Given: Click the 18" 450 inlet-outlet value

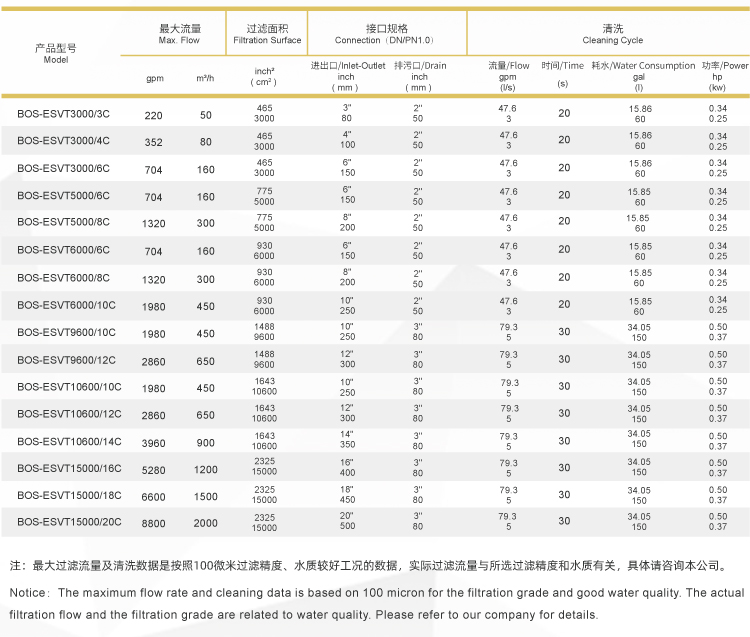Looking at the screenshot, I should click(x=347, y=494).
